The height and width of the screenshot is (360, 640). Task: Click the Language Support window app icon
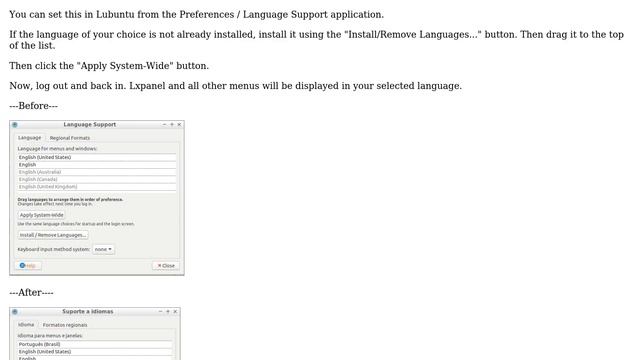point(15,125)
